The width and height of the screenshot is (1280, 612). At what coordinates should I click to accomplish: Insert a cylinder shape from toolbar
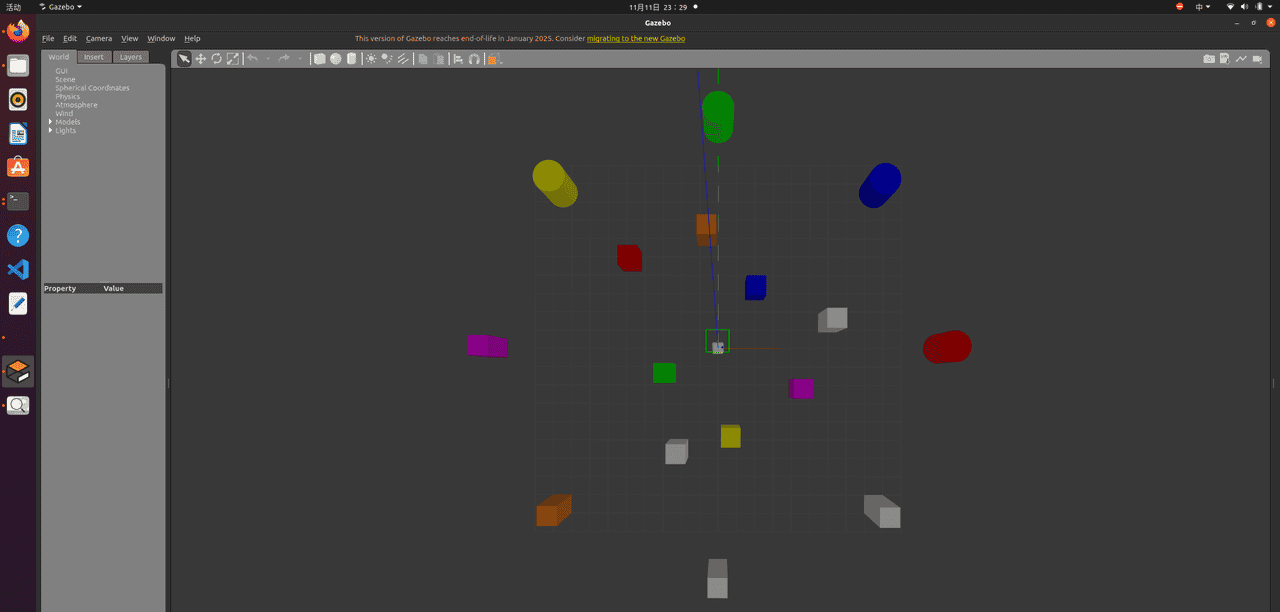tap(351, 59)
